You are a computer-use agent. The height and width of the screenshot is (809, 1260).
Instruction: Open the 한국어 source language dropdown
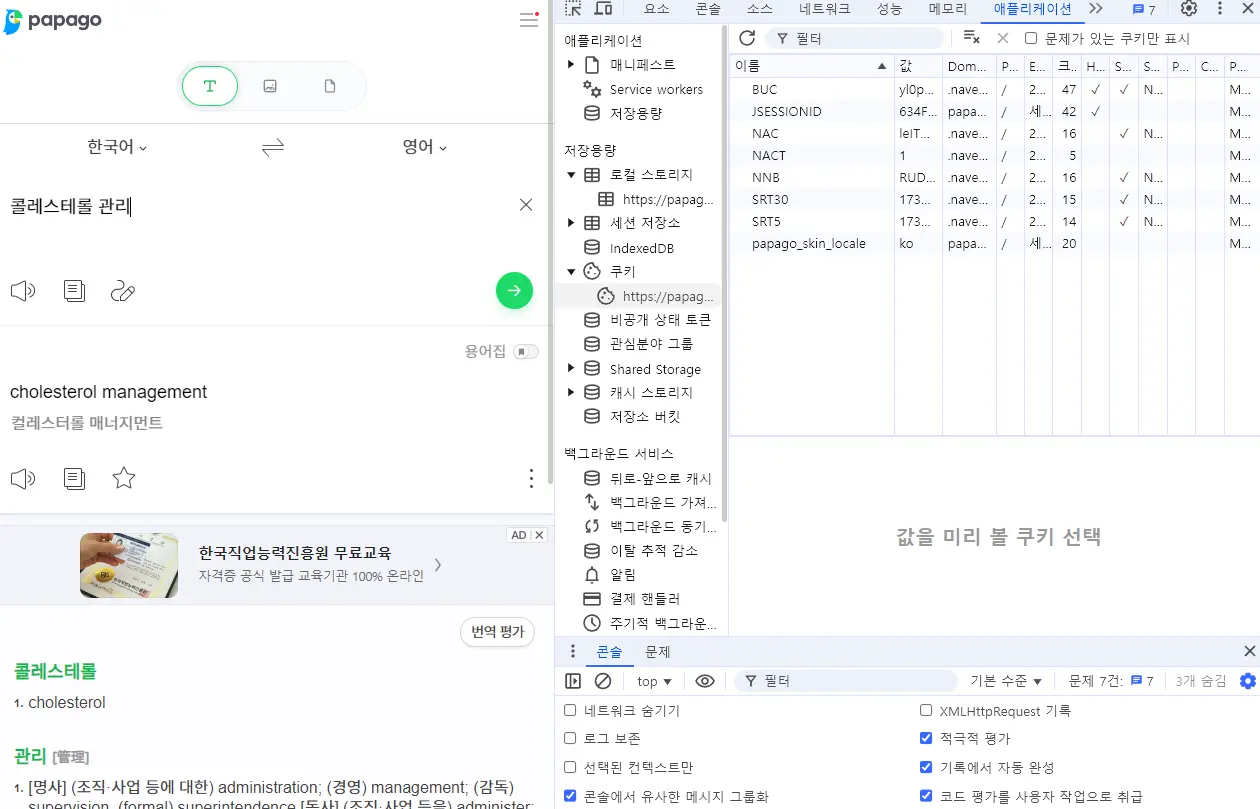point(114,146)
